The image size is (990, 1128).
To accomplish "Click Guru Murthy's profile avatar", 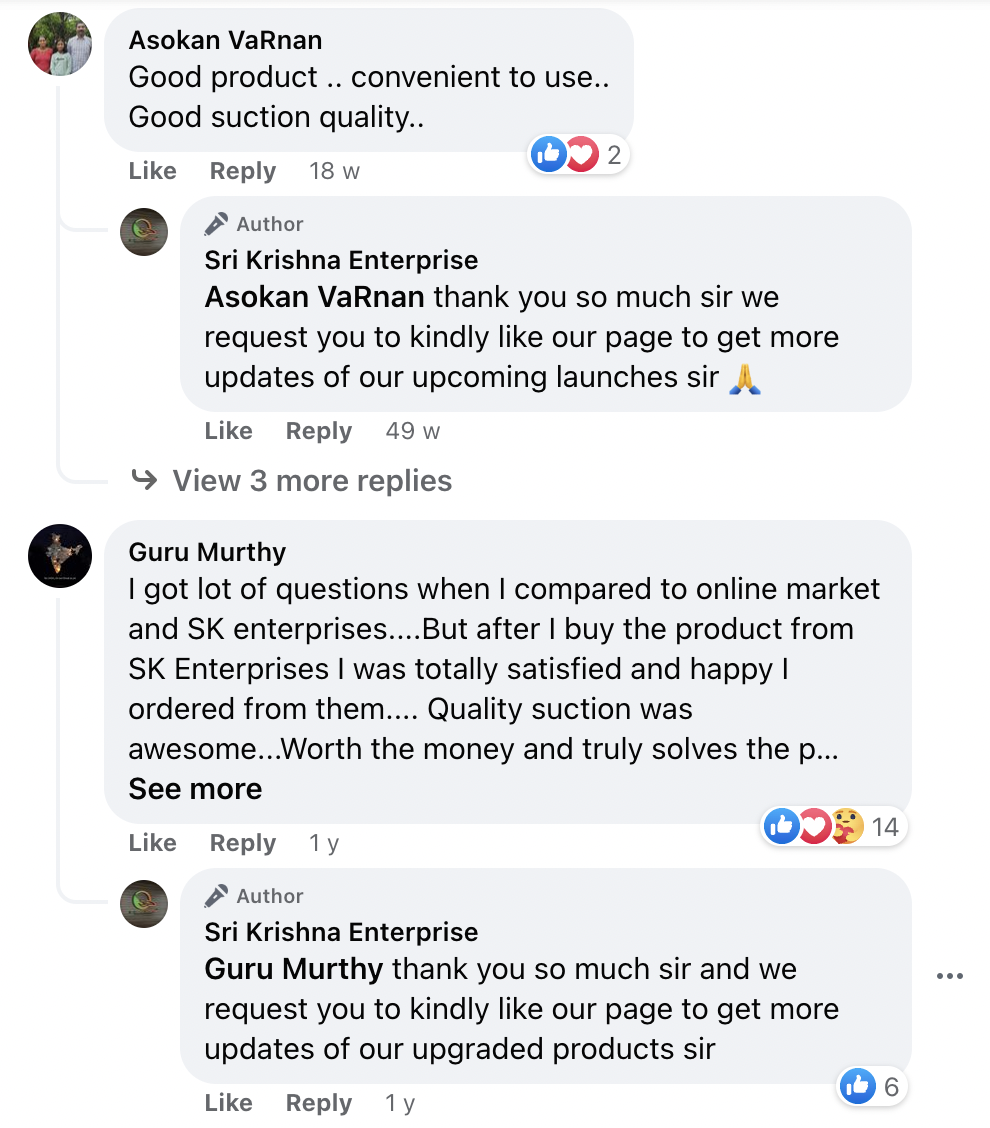I will pos(60,556).
